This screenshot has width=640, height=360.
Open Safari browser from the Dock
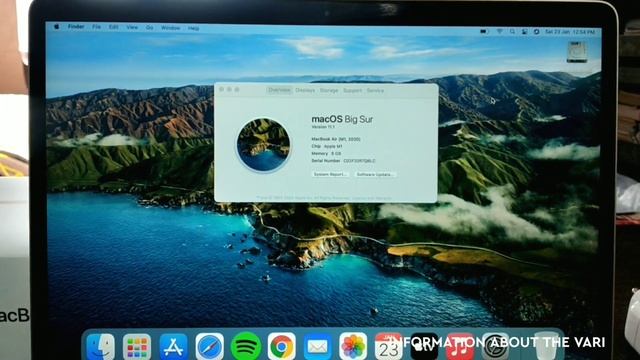[209, 347]
